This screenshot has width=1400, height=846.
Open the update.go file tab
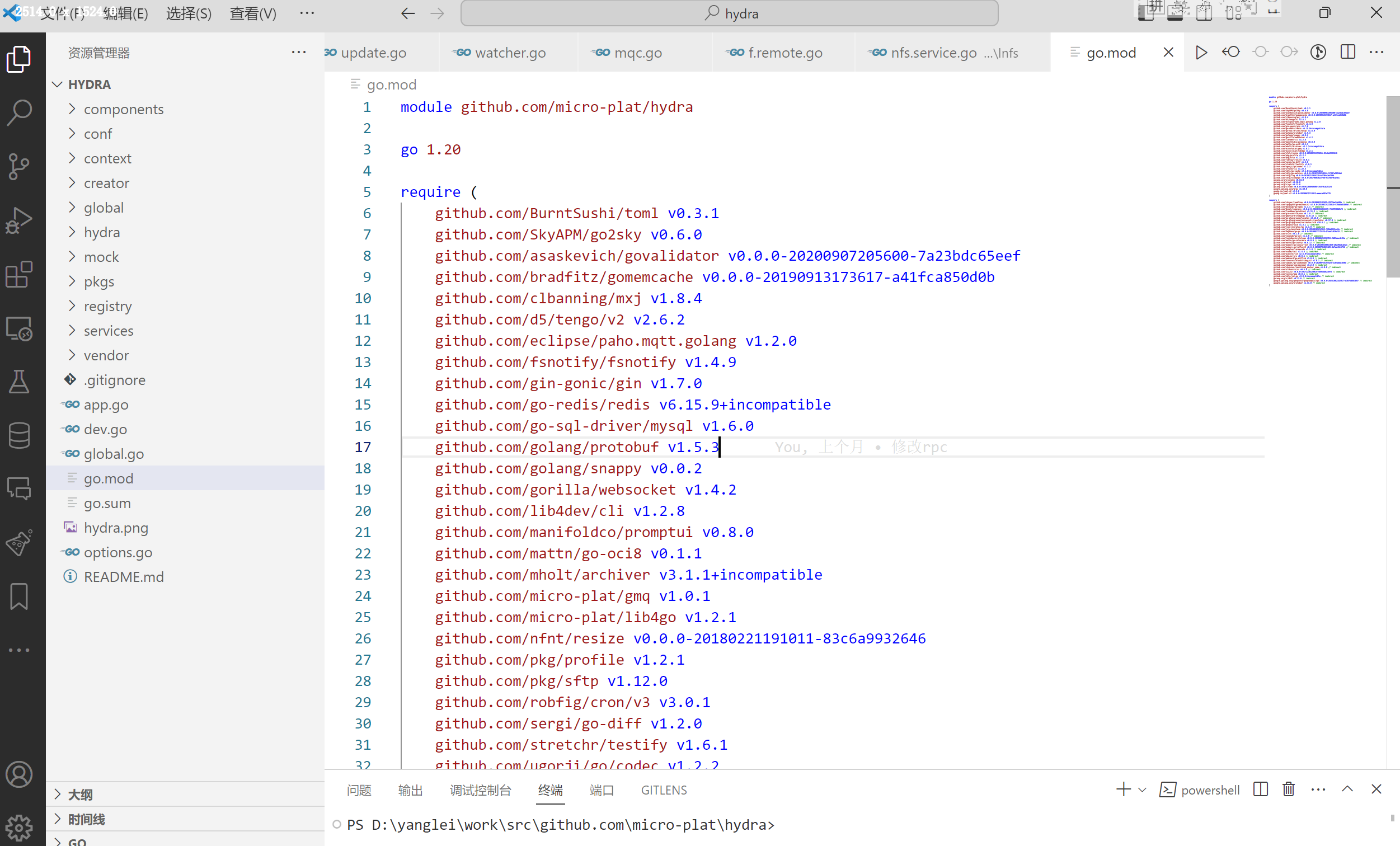pos(374,52)
